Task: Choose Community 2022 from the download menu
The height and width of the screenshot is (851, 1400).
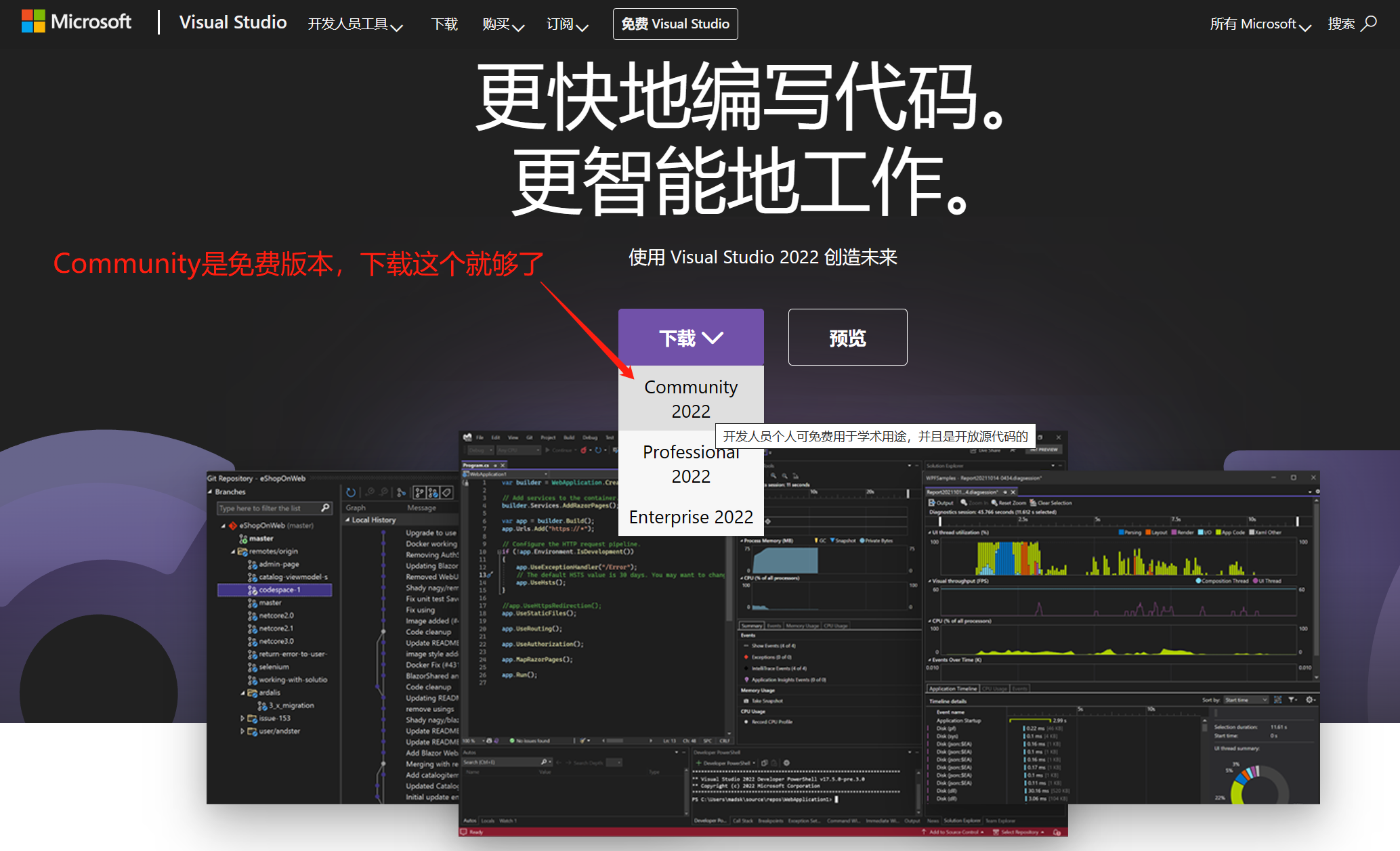Action: (691, 399)
